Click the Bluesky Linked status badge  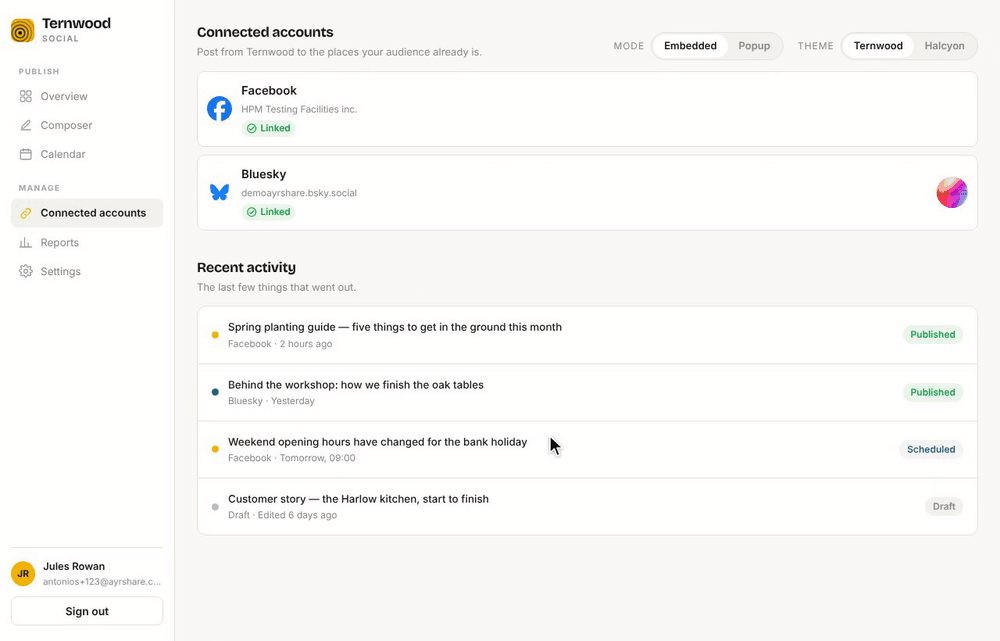pyautogui.click(x=268, y=212)
